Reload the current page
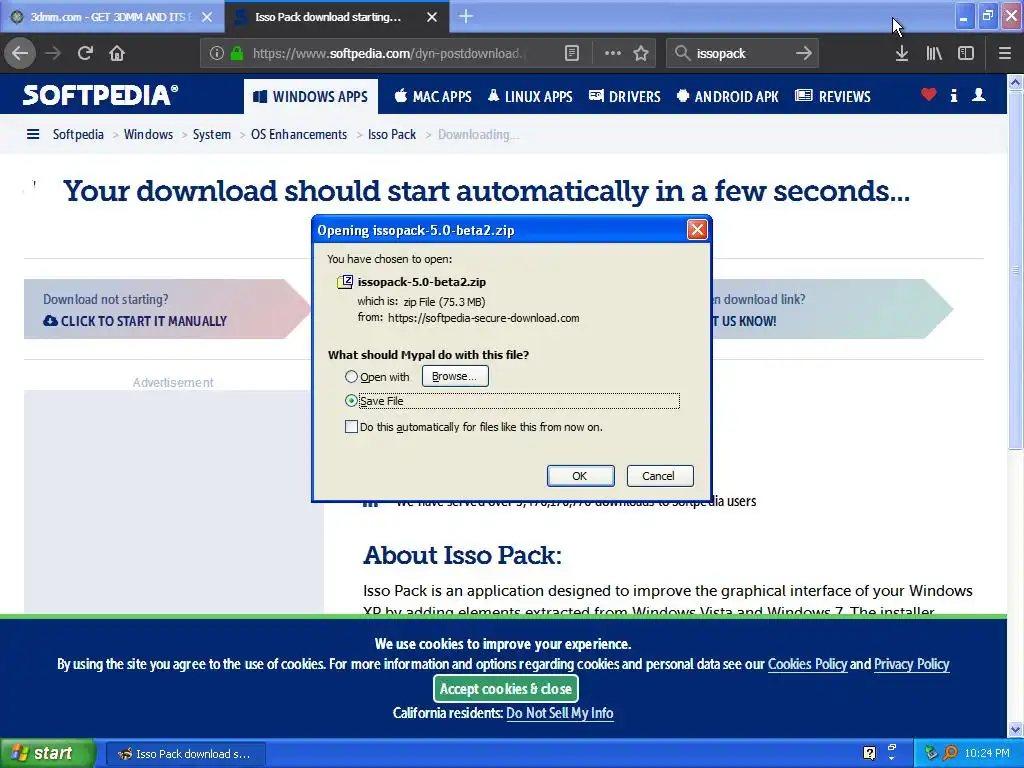The width and height of the screenshot is (1024, 768). coord(85,53)
